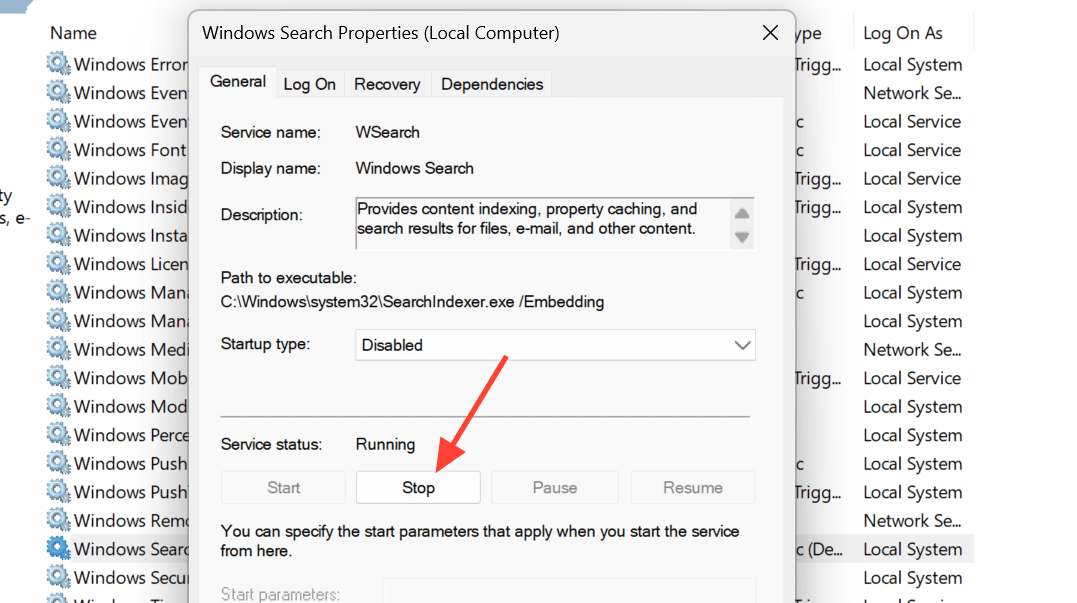Click the gear icon beside Windows Insid service
1077x603 pixels.
[58, 206]
